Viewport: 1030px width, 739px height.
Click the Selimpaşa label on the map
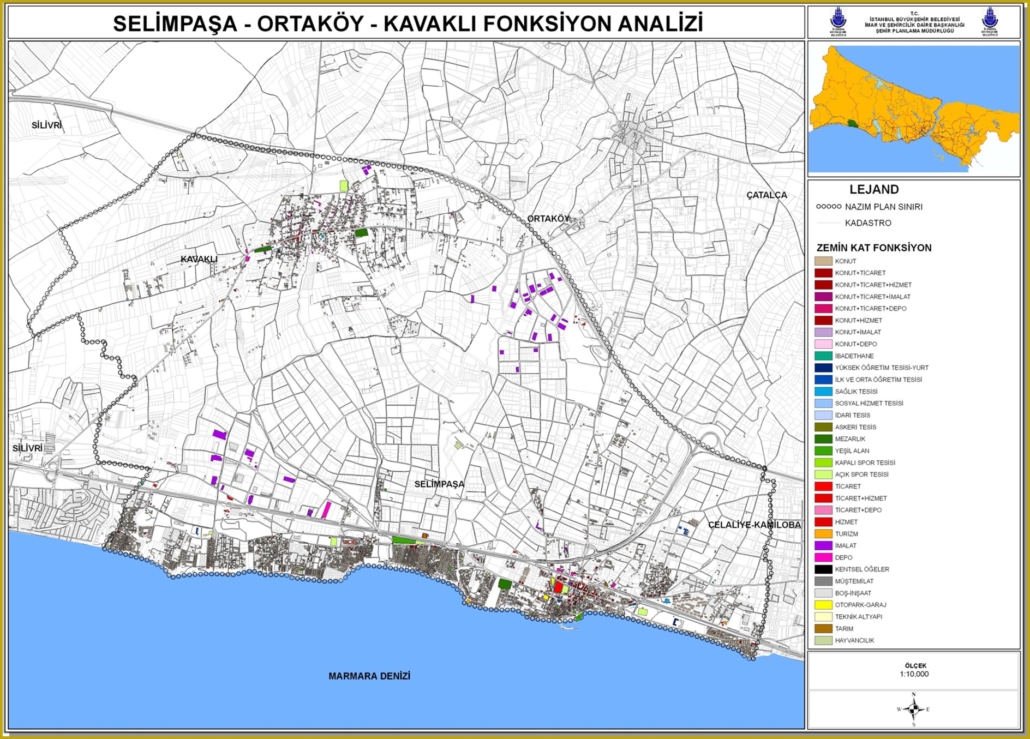tap(438, 483)
